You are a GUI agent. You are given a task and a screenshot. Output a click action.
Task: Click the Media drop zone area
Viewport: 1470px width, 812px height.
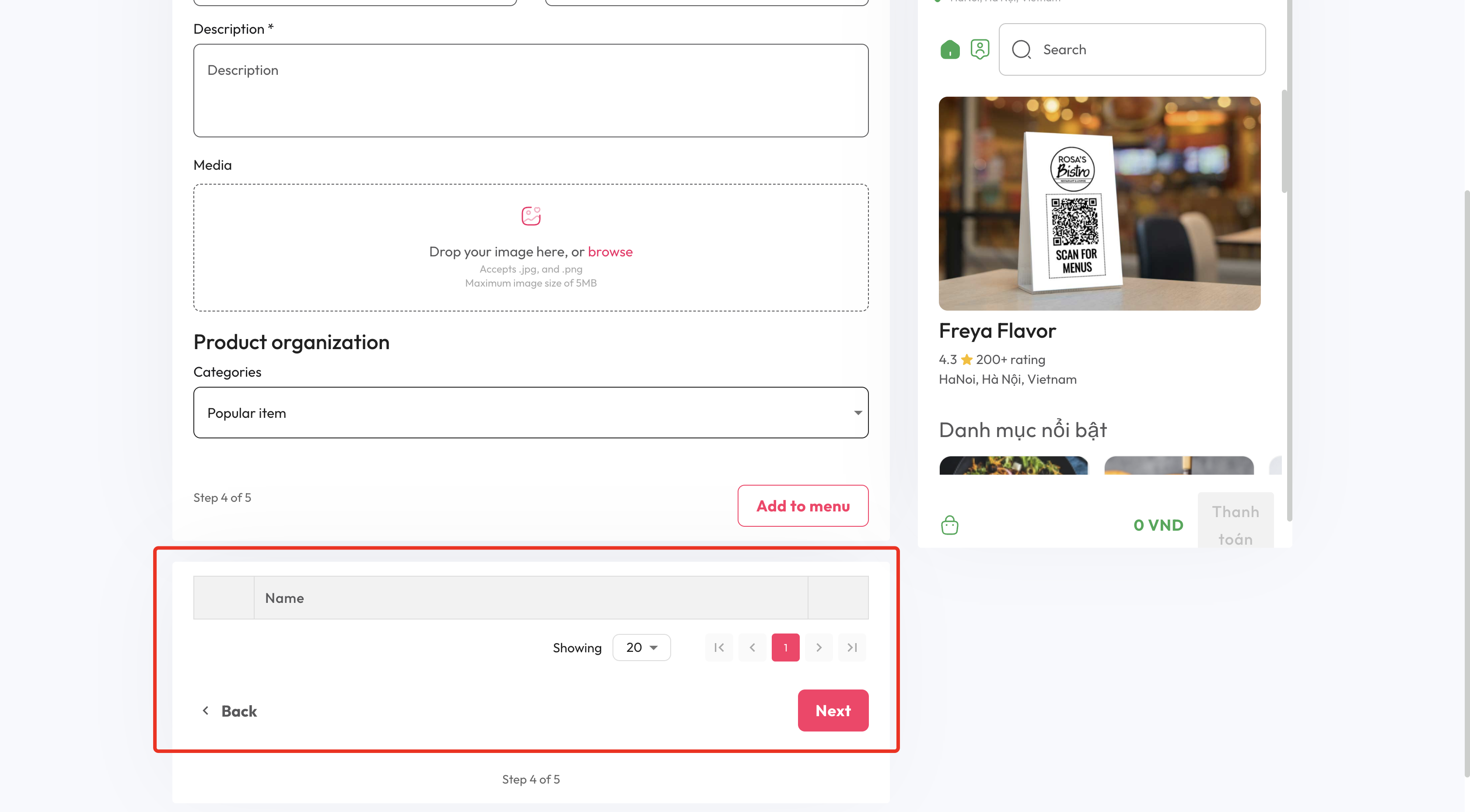pos(531,247)
